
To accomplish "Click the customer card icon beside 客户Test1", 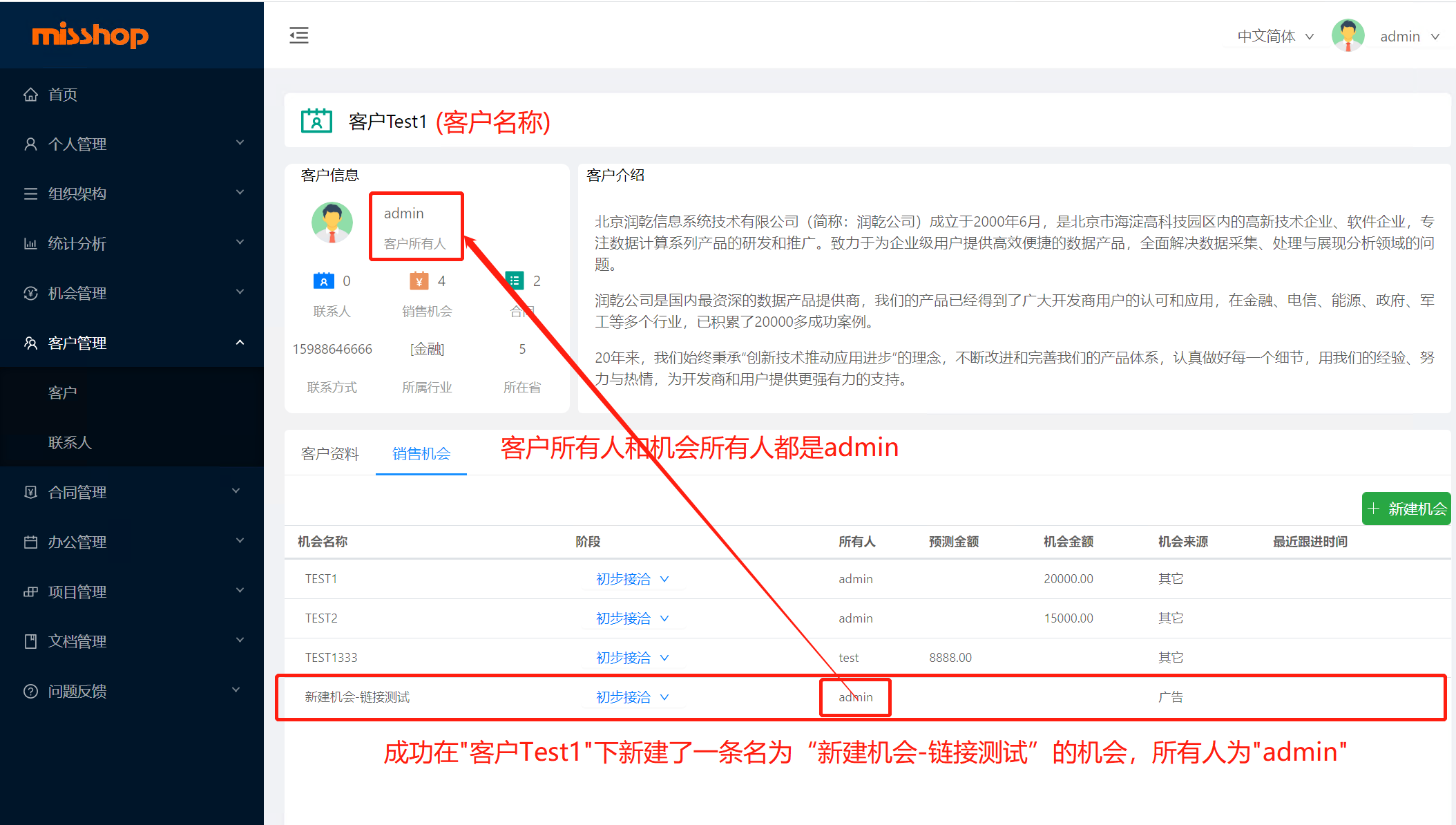I will coord(317,121).
